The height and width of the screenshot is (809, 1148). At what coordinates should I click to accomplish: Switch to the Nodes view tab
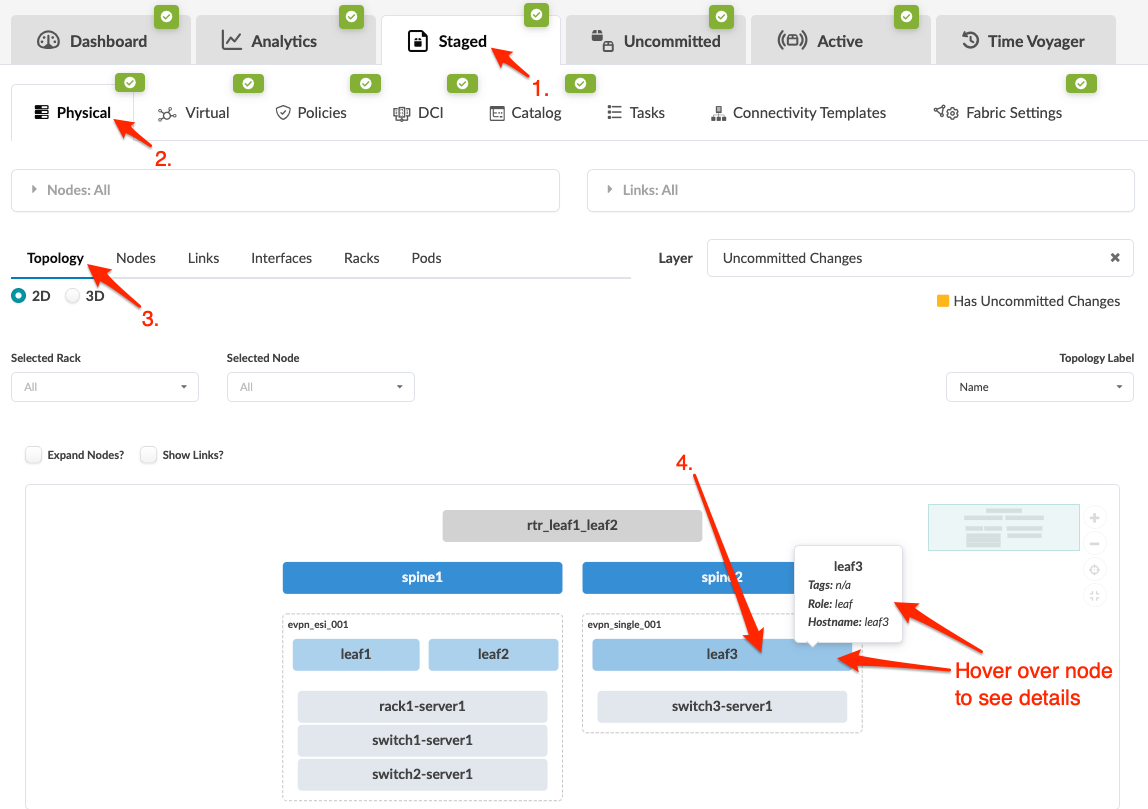pyautogui.click(x=135, y=258)
